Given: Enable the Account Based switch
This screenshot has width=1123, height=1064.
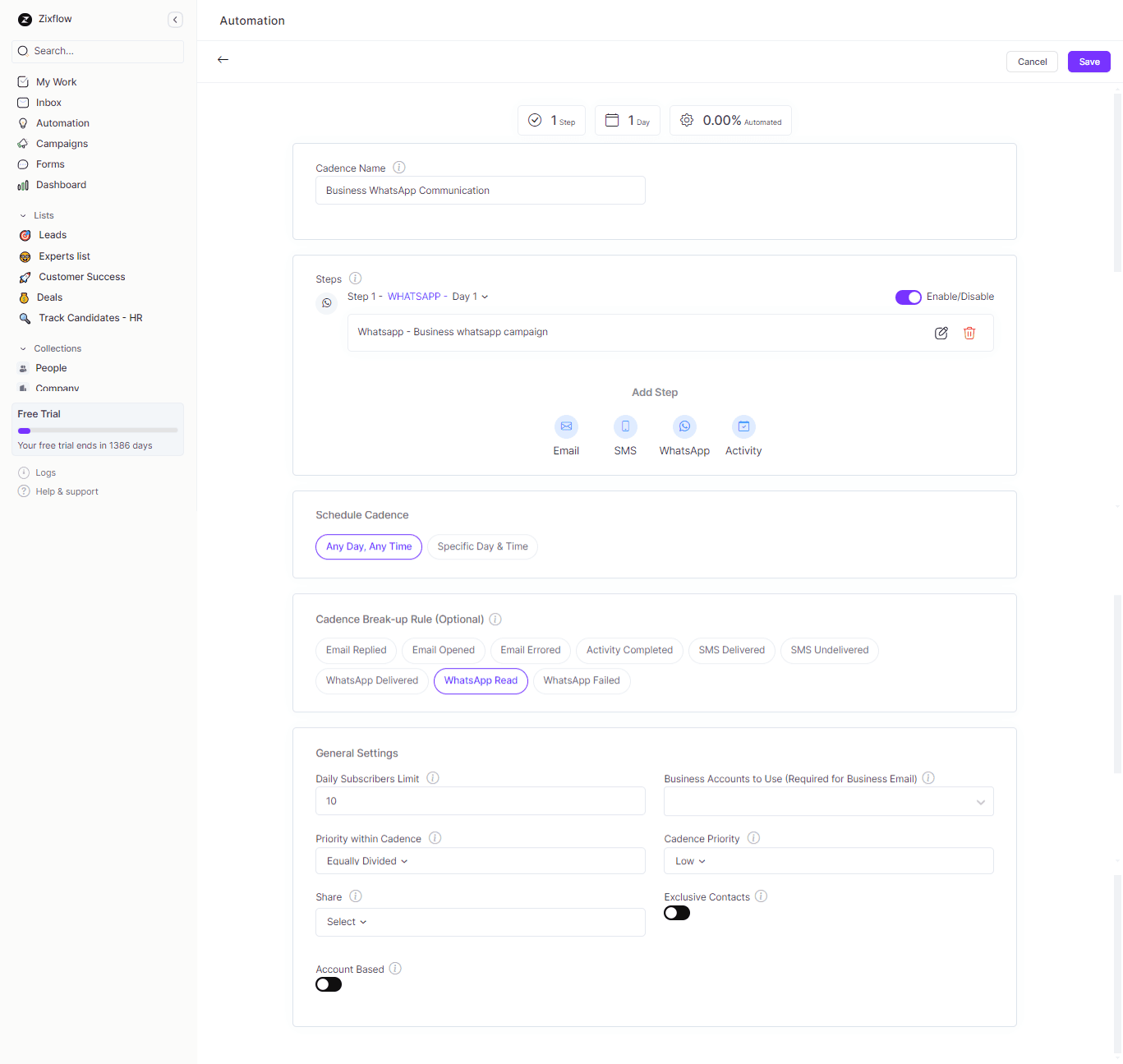Looking at the screenshot, I should 329,984.
